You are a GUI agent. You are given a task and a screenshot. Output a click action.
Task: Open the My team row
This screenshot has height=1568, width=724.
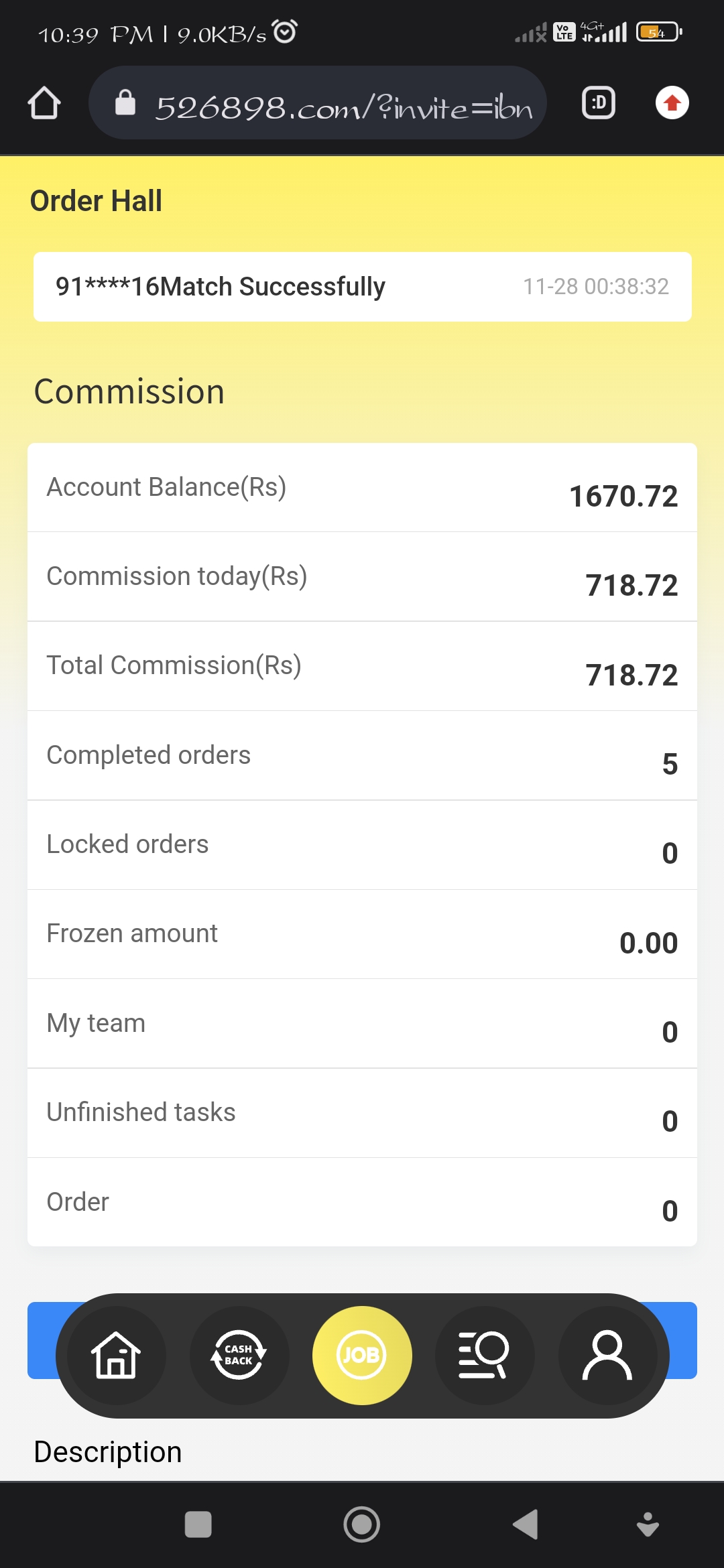click(x=362, y=1024)
